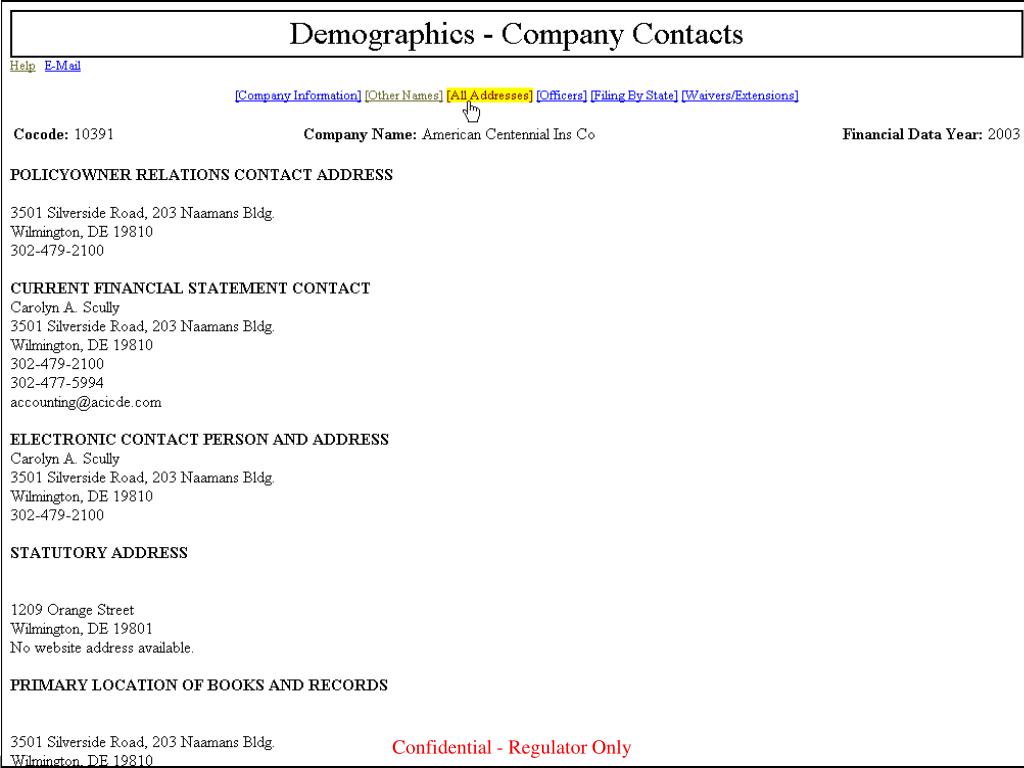
Task: Select company name American Centennial Ins Co
Action: tap(509, 134)
